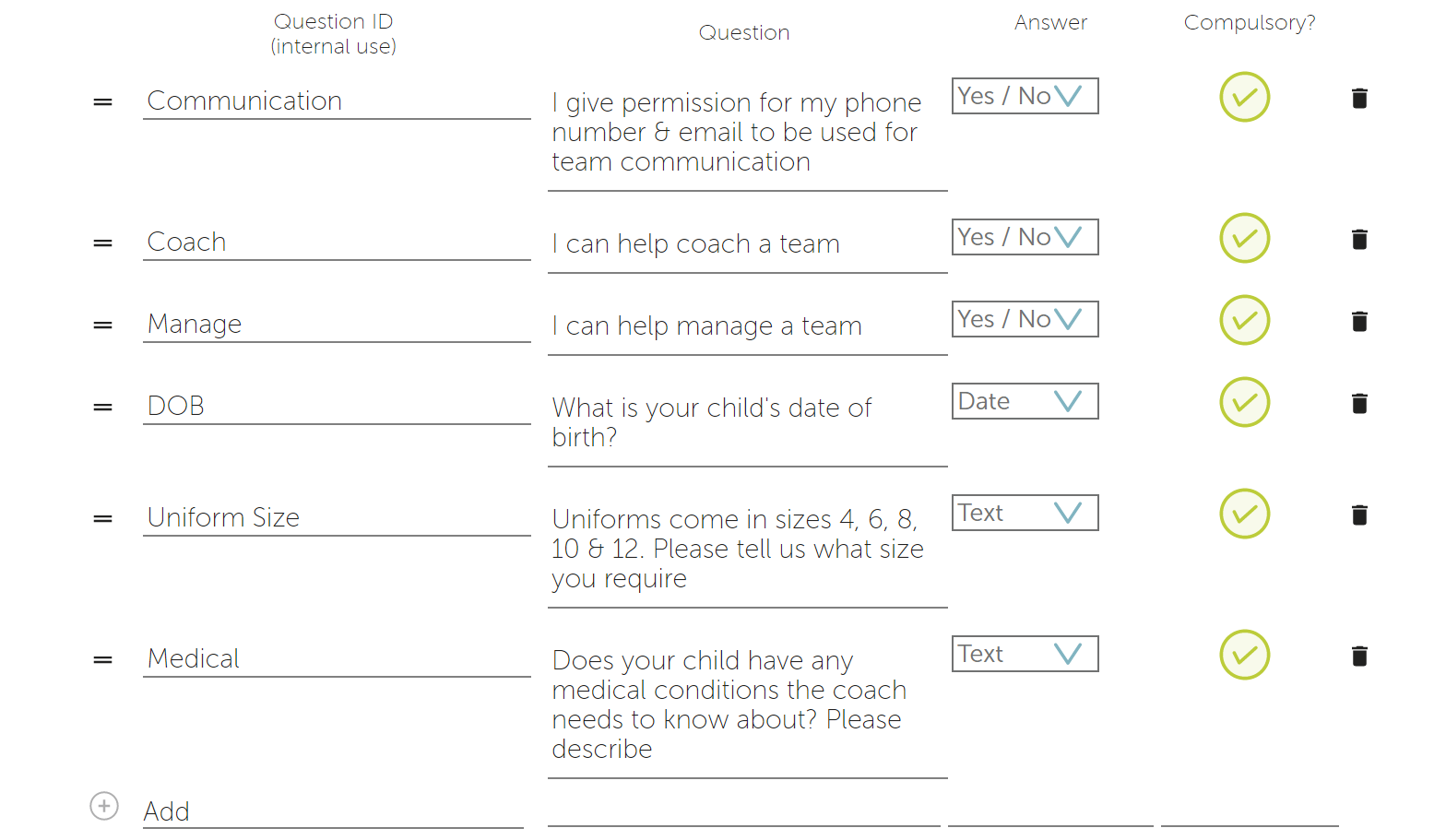Toggle compulsory checkmark for DOB question
Image resolution: width=1446 pixels, height=840 pixels.
click(x=1245, y=402)
